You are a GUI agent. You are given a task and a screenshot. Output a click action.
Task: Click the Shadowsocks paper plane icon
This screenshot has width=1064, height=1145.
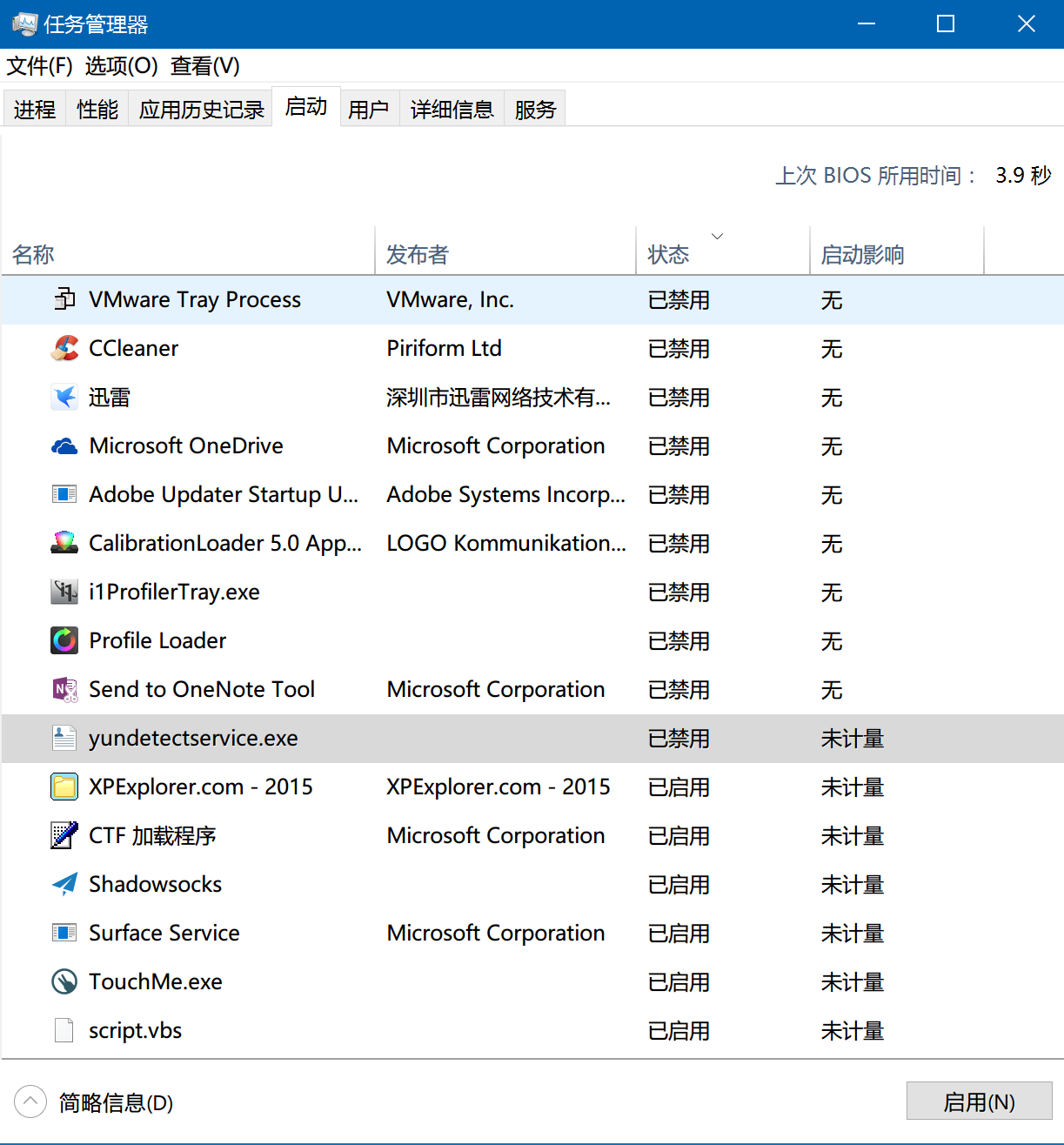(x=64, y=884)
